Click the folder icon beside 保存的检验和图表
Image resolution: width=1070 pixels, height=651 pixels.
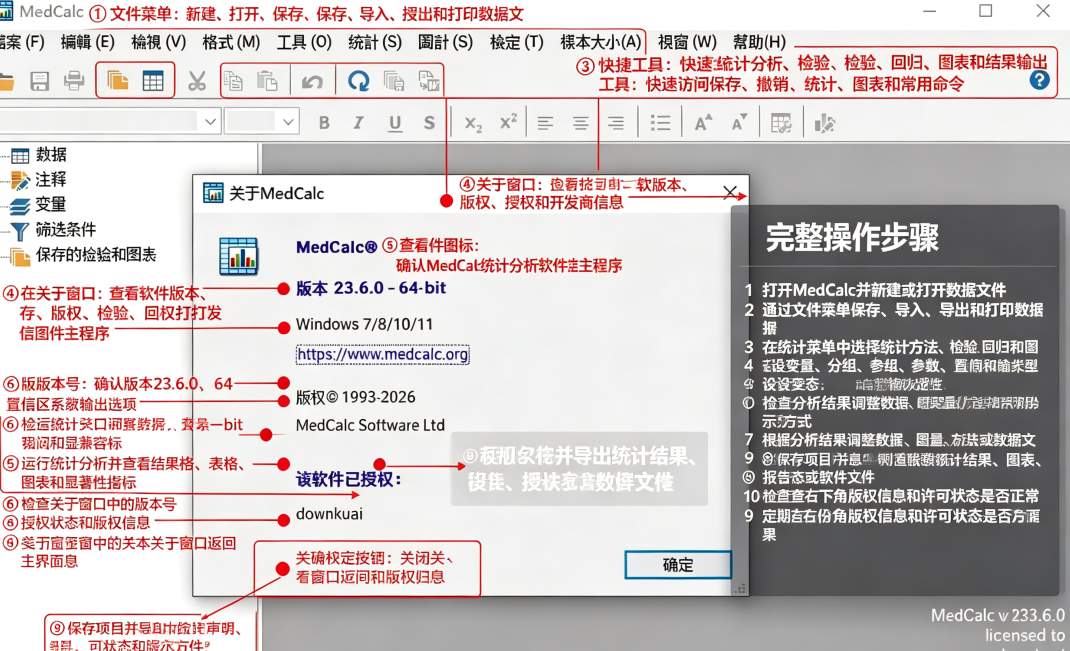20,257
